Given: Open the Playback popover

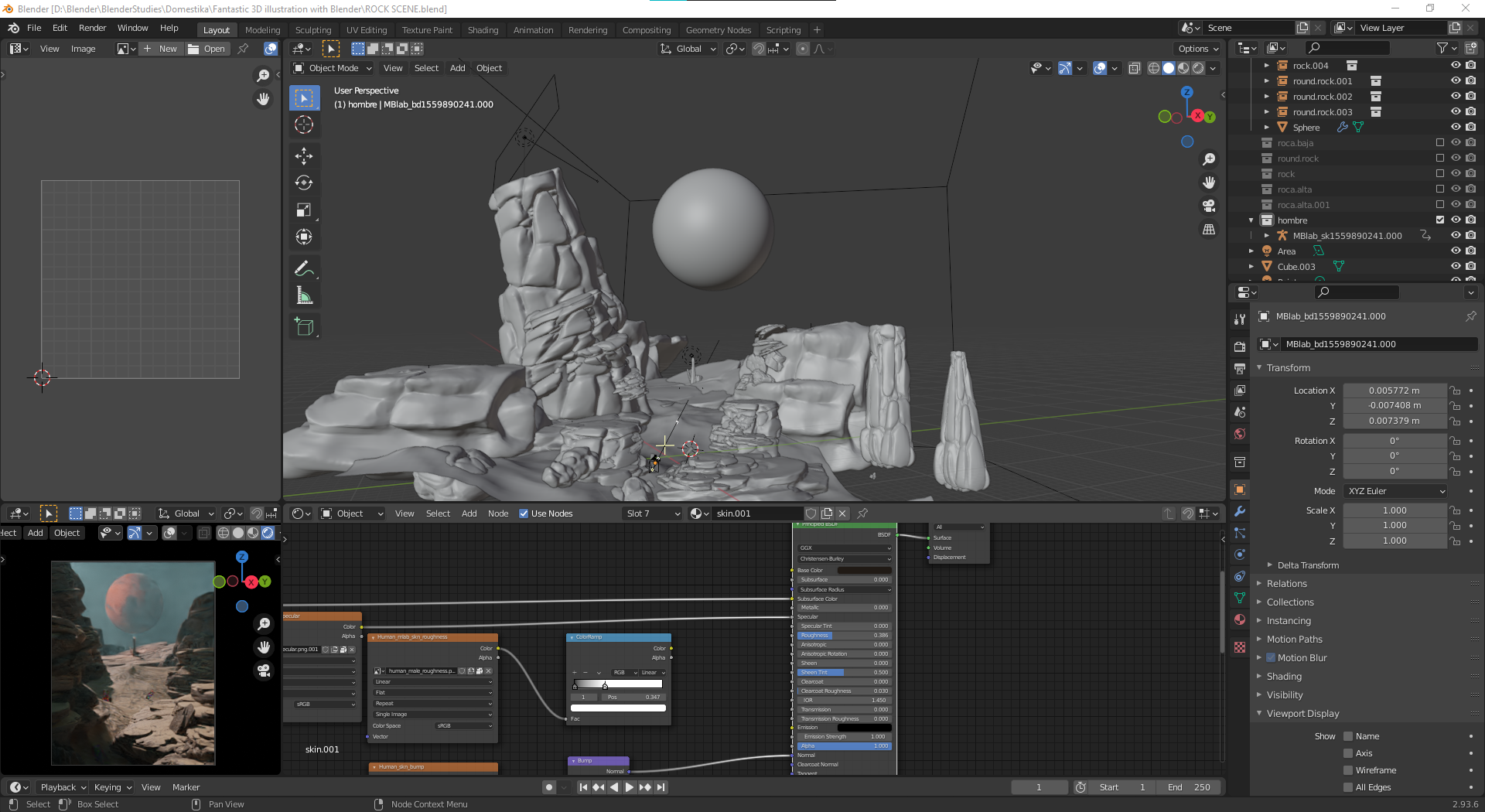Looking at the screenshot, I should tap(63, 787).
